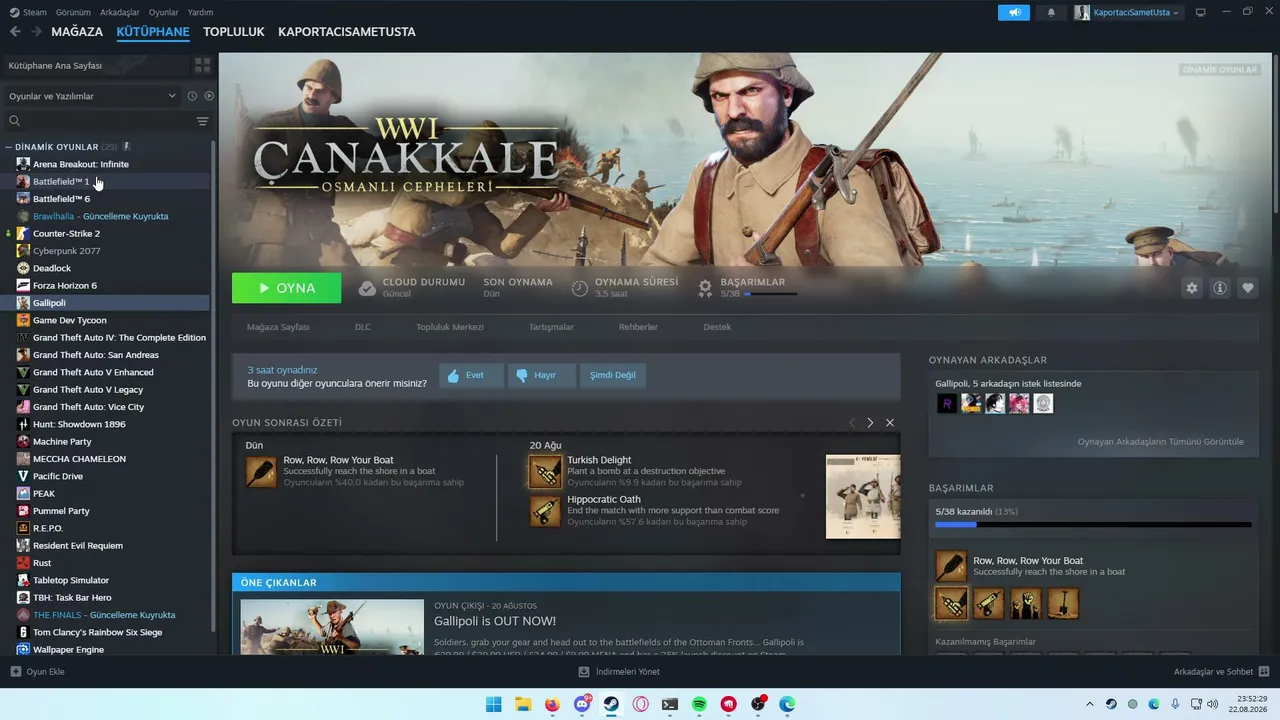The height and width of the screenshot is (720, 1280).
Task: Click the dynamic collection lightning icon
Action: (x=126, y=147)
